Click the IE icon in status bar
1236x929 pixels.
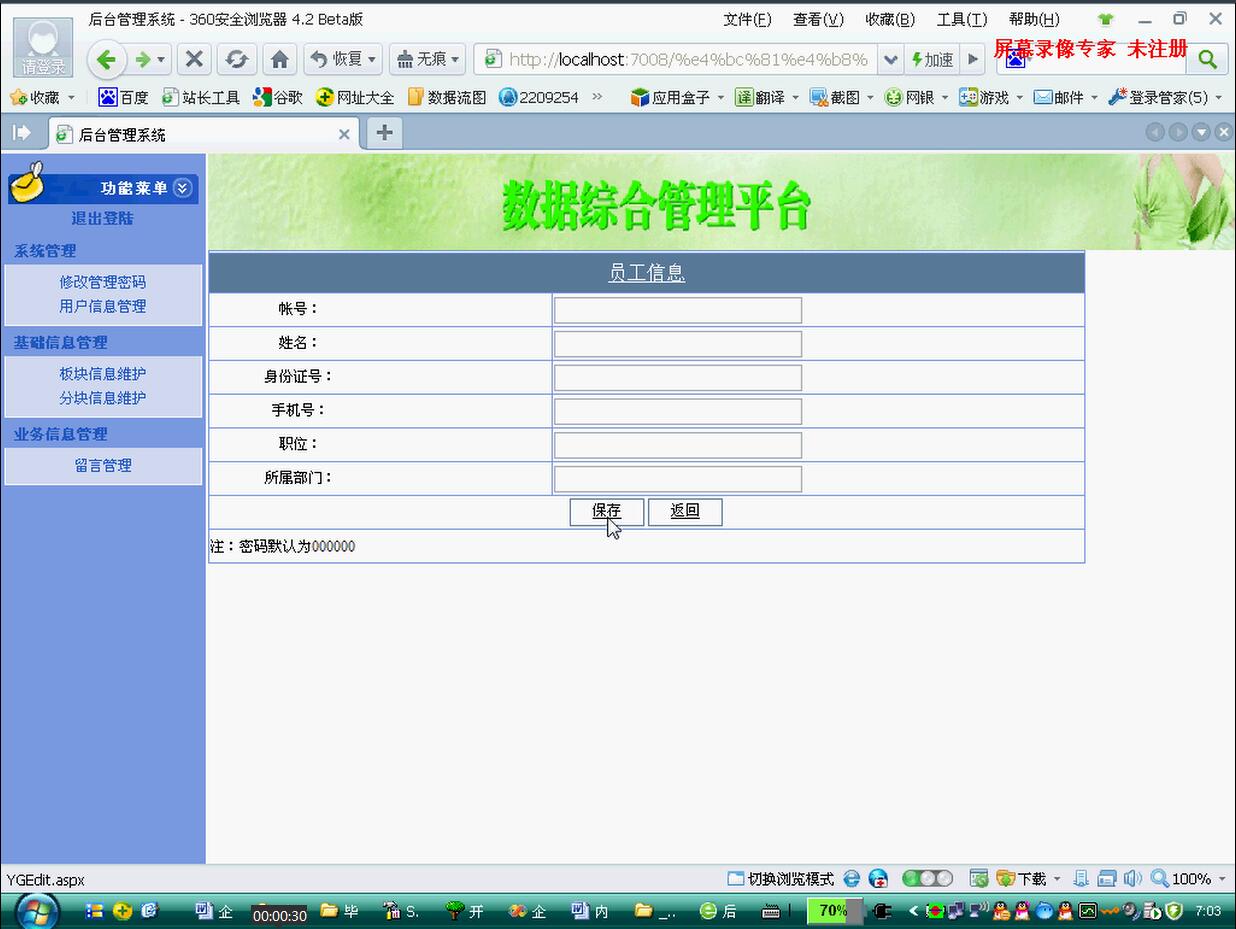(x=851, y=879)
